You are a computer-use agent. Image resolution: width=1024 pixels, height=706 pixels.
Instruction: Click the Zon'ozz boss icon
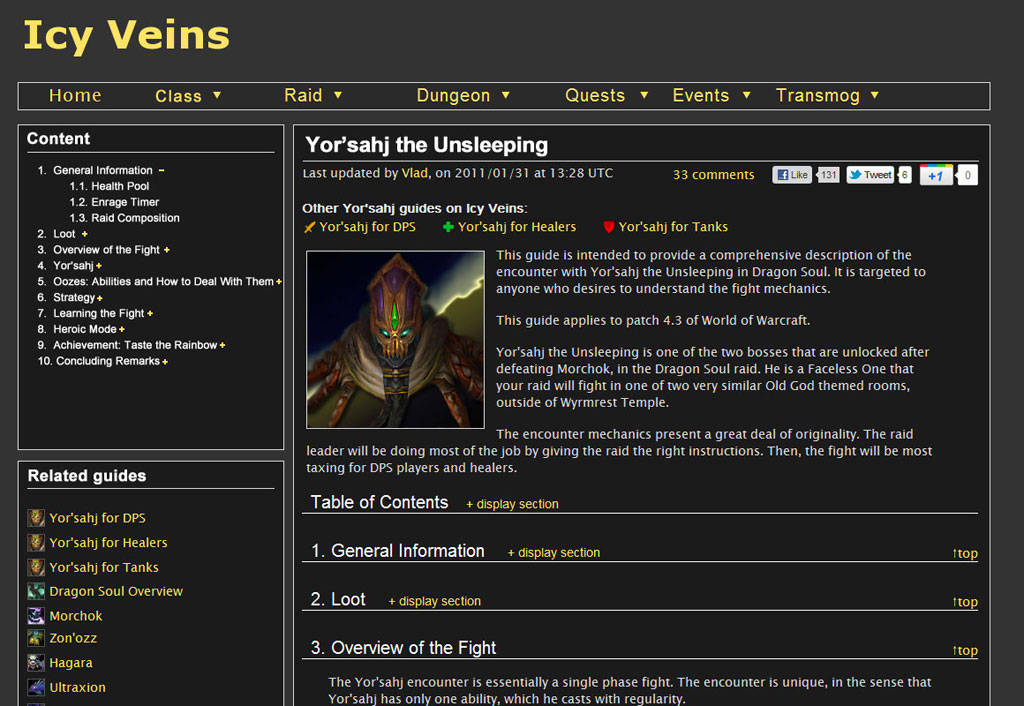36,638
